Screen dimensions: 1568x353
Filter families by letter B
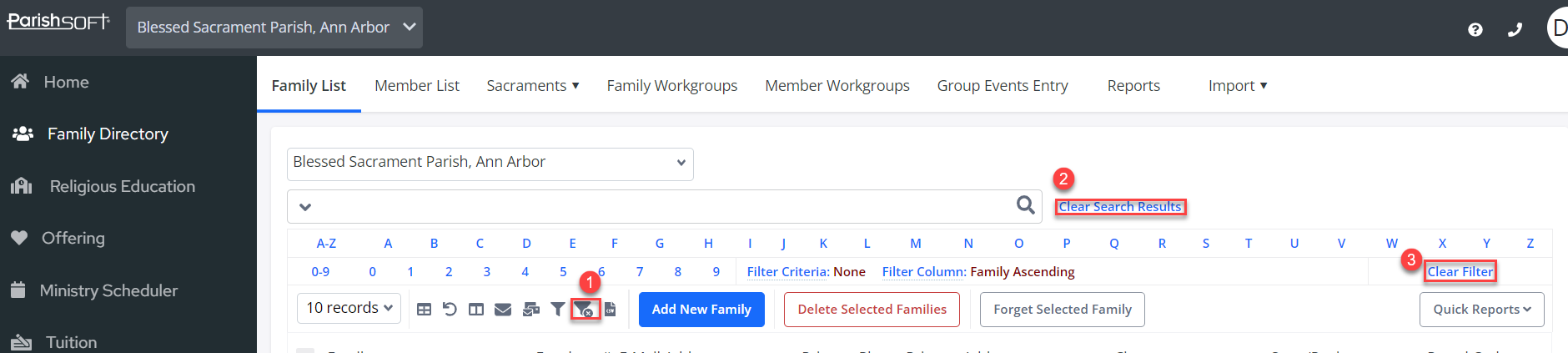click(435, 244)
